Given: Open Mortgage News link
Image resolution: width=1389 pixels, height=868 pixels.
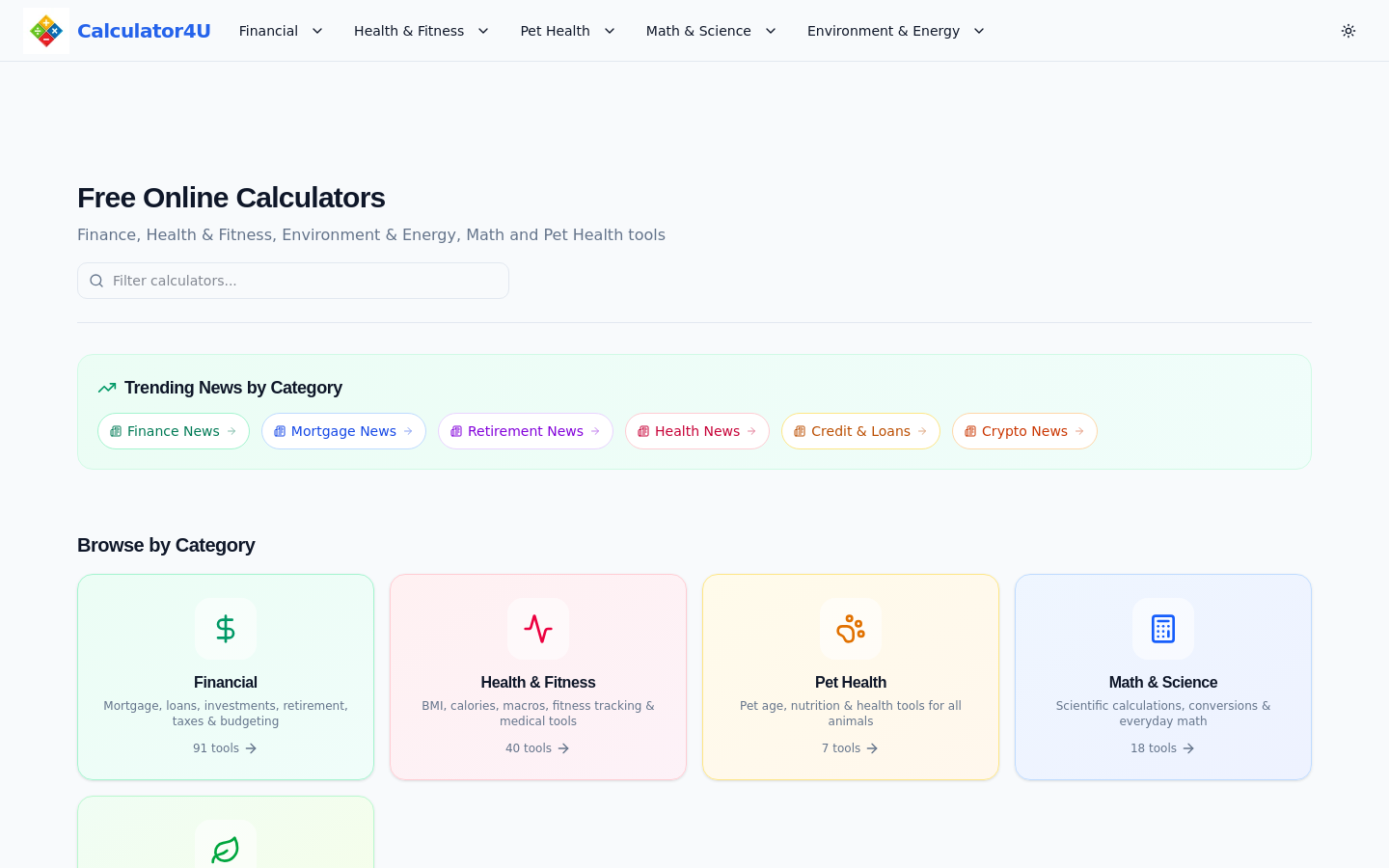Looking at the screenshot, I should pos(343,431).
